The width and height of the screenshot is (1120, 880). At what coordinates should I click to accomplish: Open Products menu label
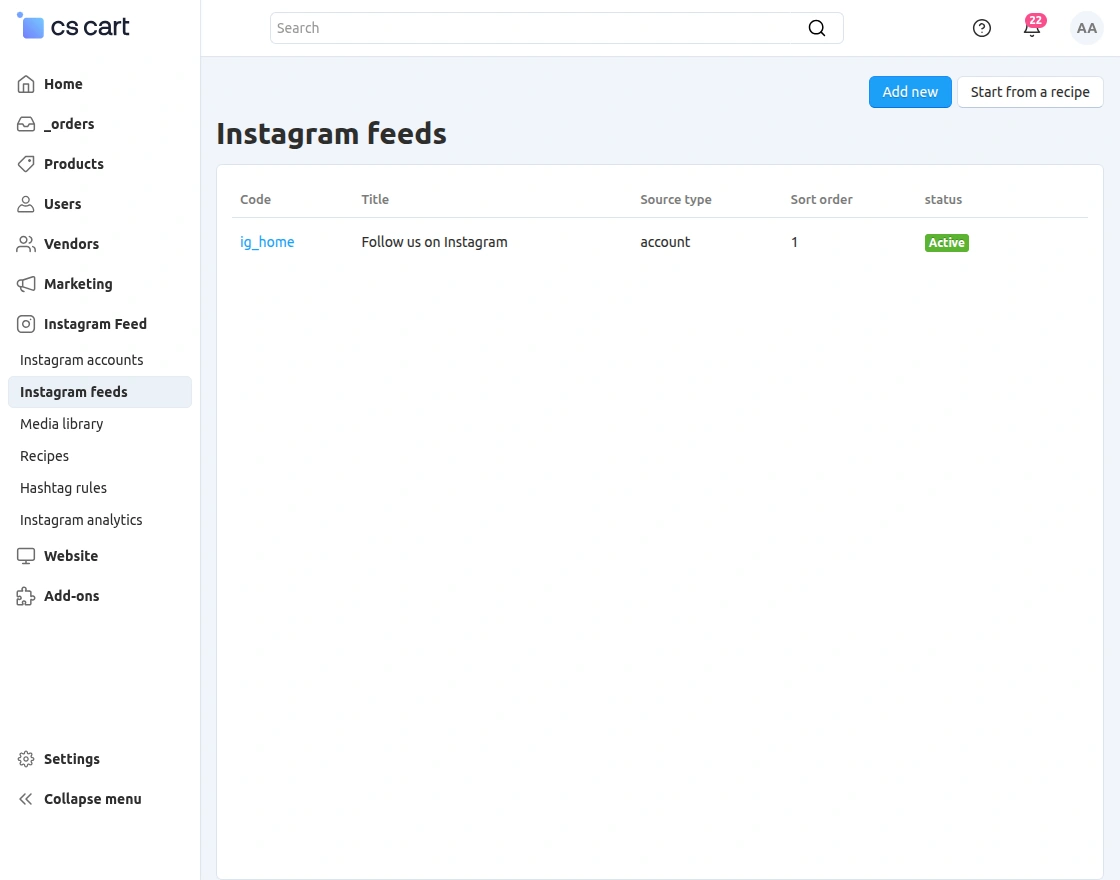[74, 164]
